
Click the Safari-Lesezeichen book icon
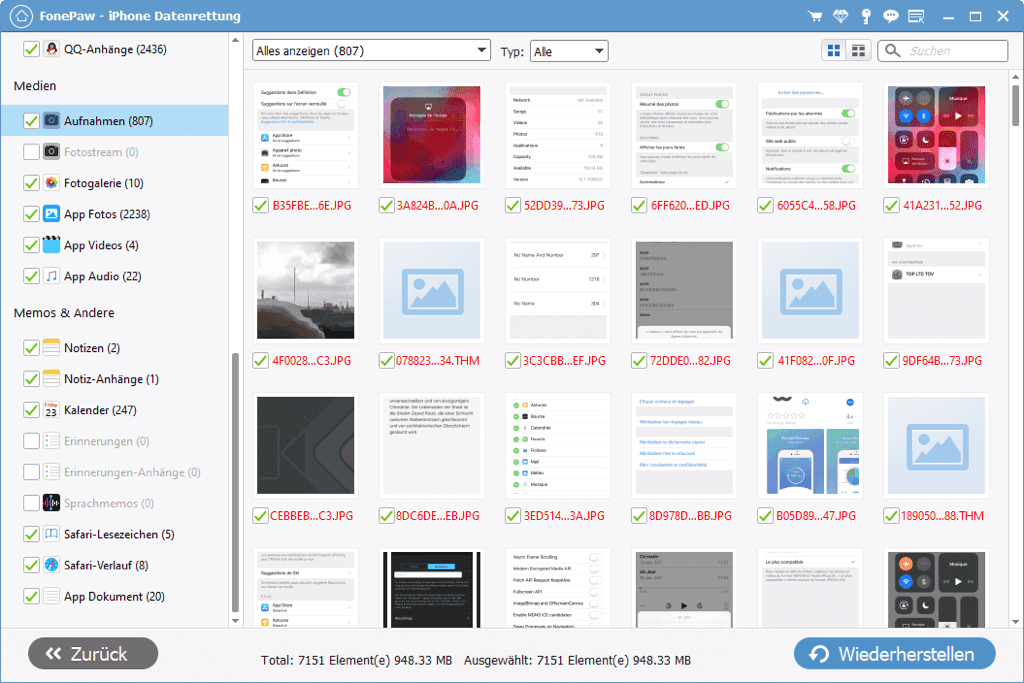click(52, 534)
